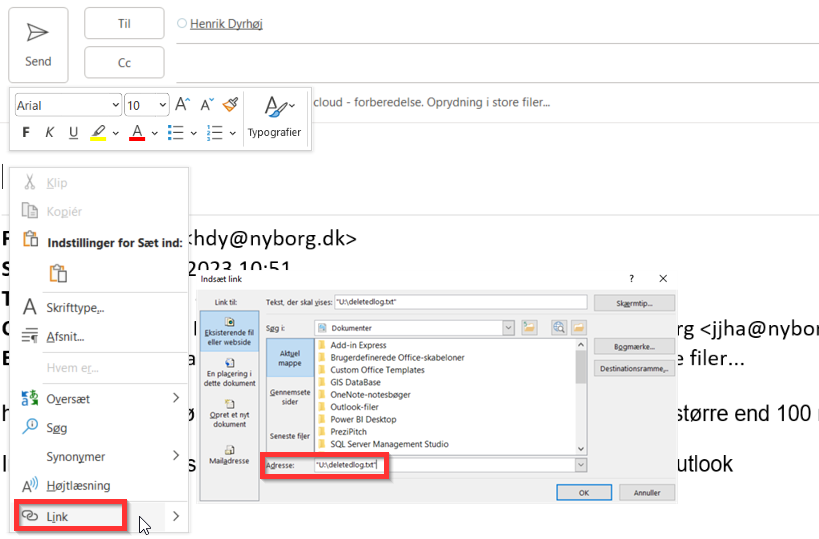Activate the Format Painter brush
Viewport: 819px width, 539px height.
tap(231, 104)
